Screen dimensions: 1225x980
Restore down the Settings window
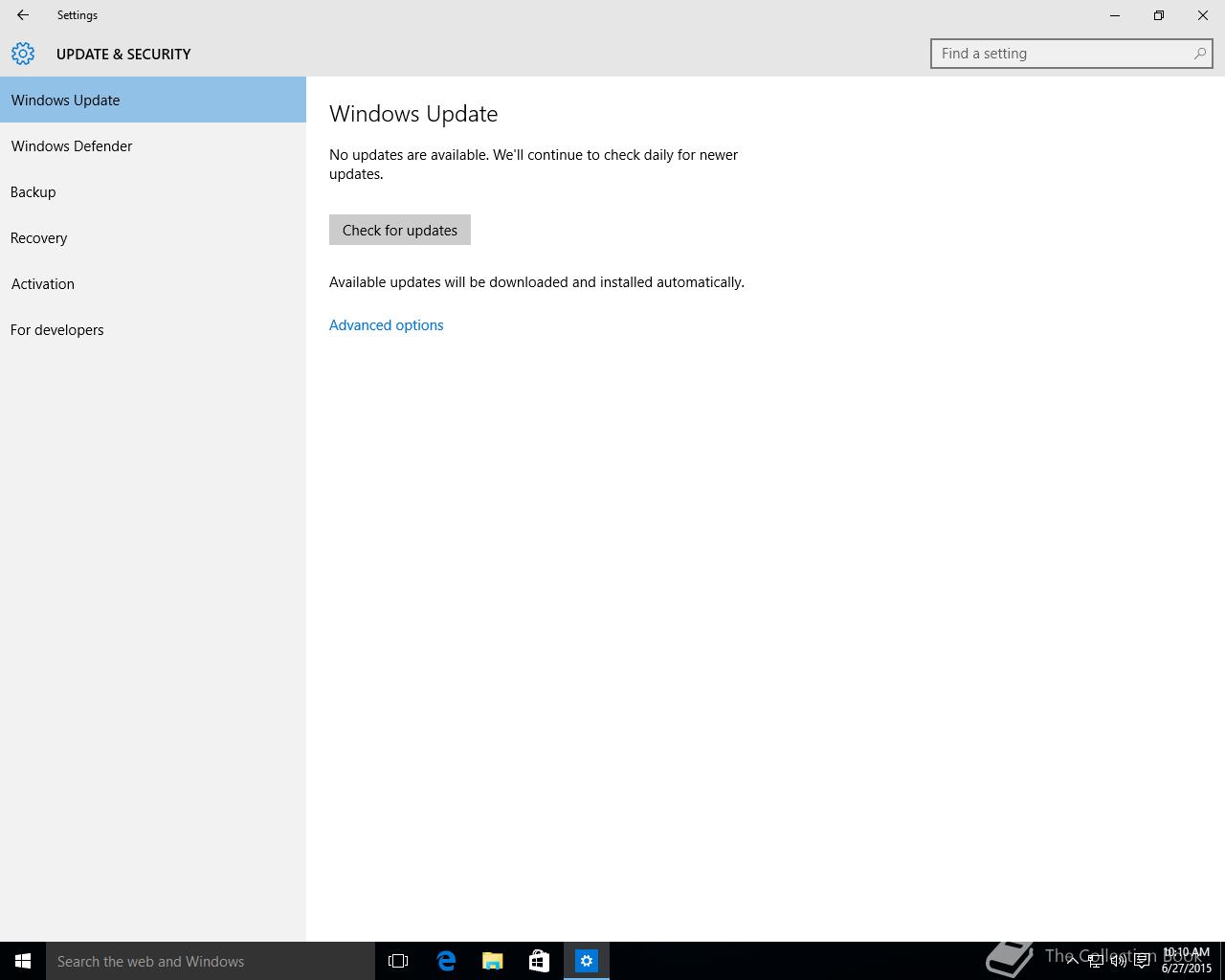pos(1159,15)
